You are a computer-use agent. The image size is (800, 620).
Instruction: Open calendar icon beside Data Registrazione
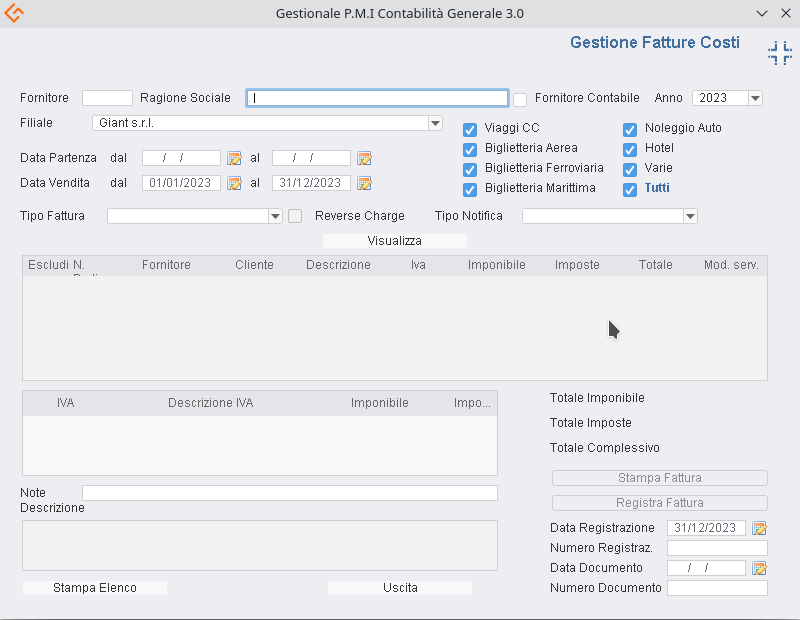click(x=759, y=528)
